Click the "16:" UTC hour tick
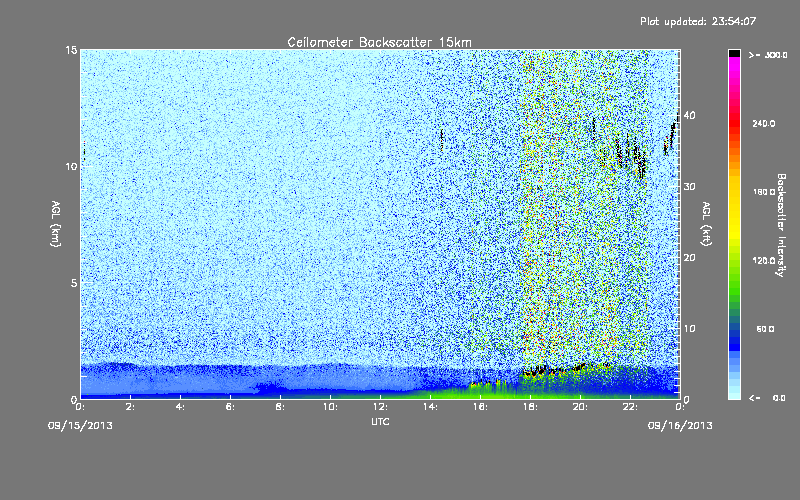Screen dimensions: 800x500 point(481,407)
